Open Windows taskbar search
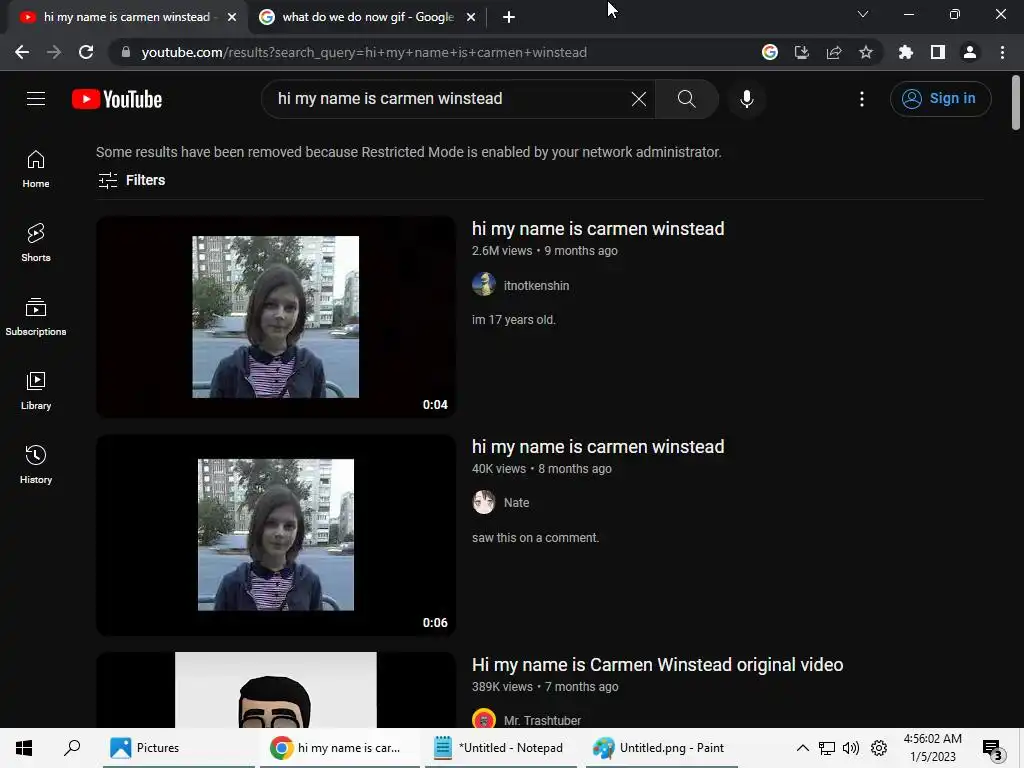The width and height of the screenshot is (1024, 768). tap(72, 748)
